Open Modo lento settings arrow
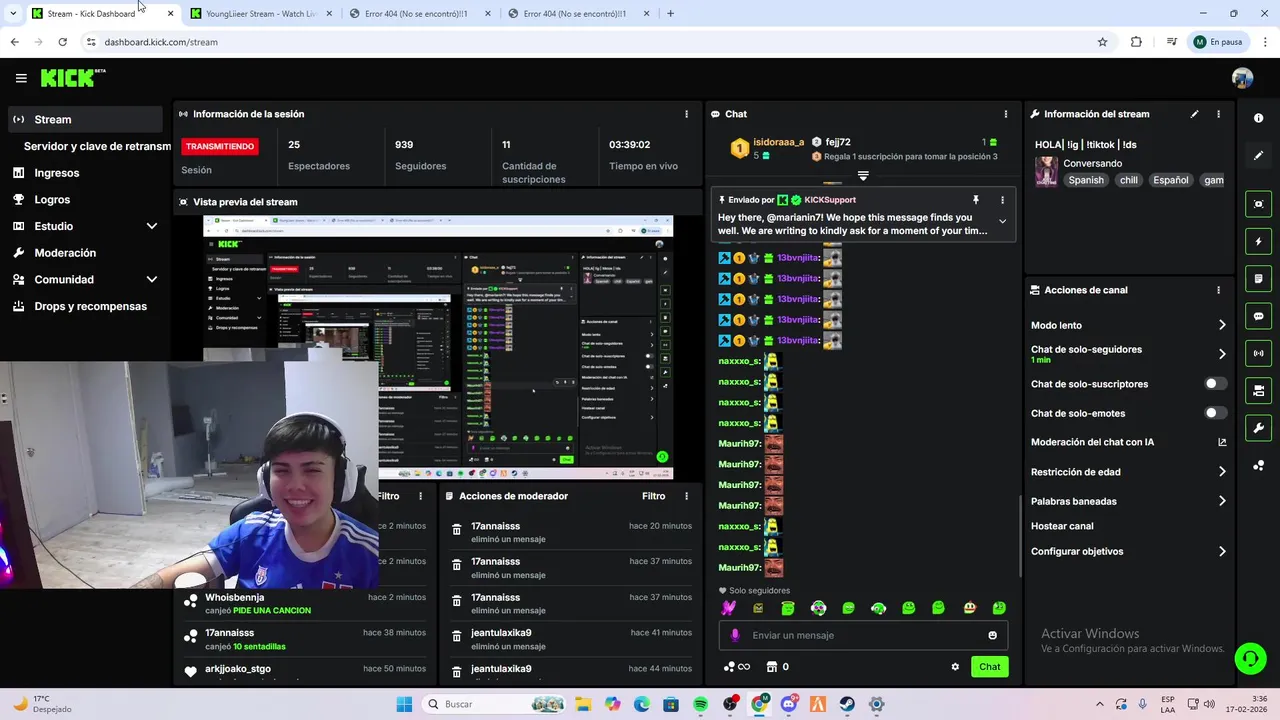The image size is (1280, 720). point(1222,325)
